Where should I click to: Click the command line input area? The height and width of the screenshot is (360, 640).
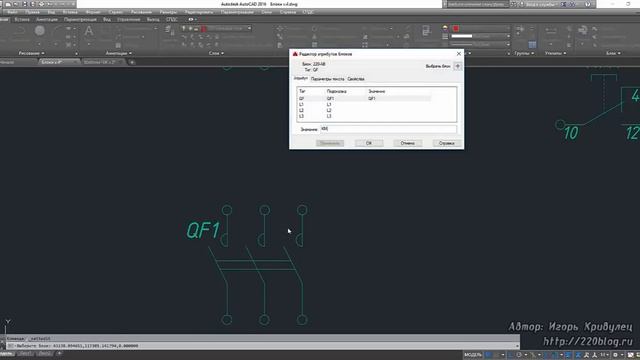point(261,346)
